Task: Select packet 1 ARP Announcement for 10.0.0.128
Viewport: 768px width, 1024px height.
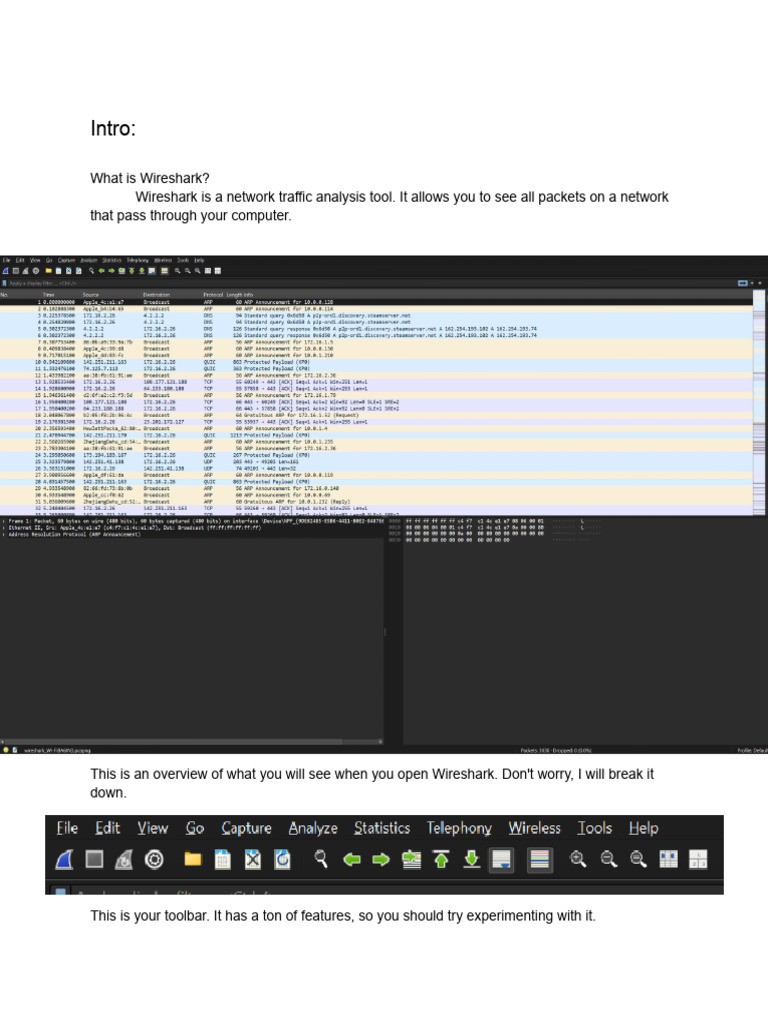Action: [x=376, y=302]
